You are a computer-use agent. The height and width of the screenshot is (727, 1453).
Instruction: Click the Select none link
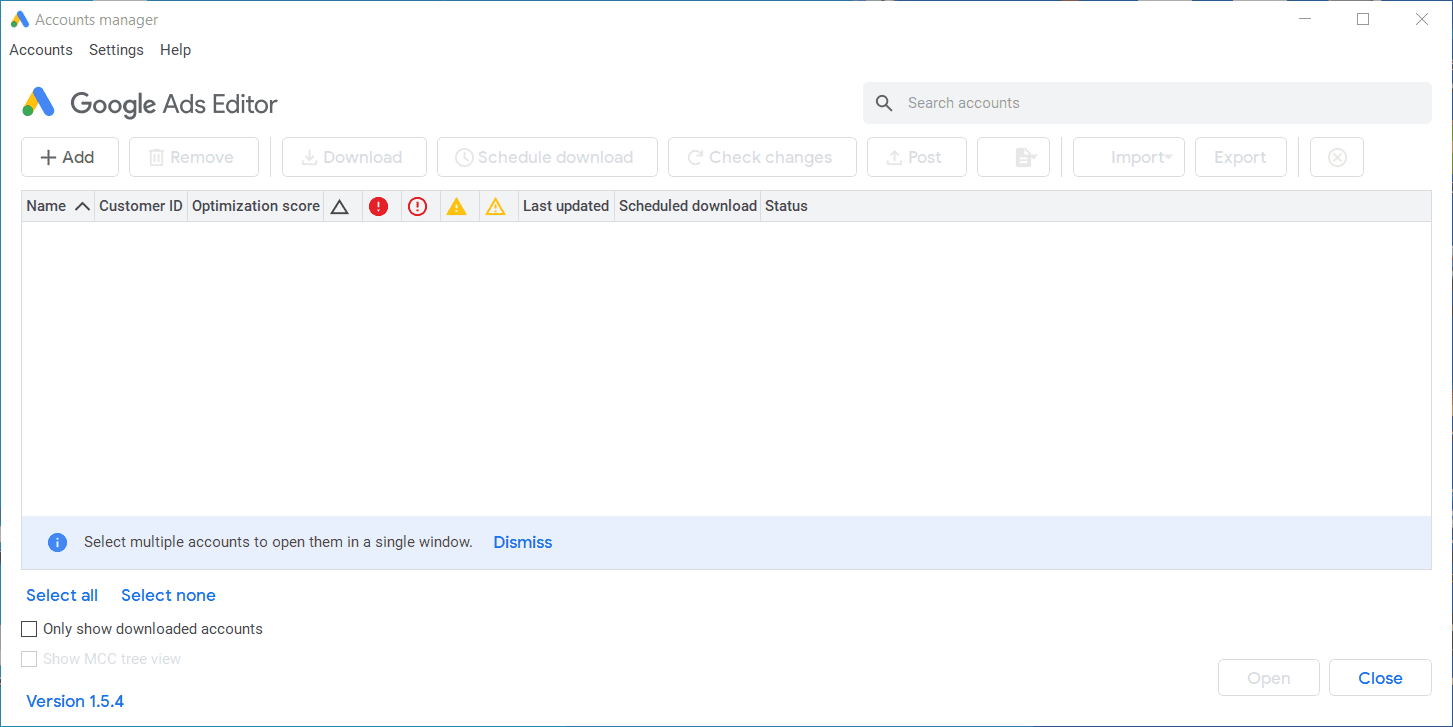pyautogui.click(x=168, y=595)
